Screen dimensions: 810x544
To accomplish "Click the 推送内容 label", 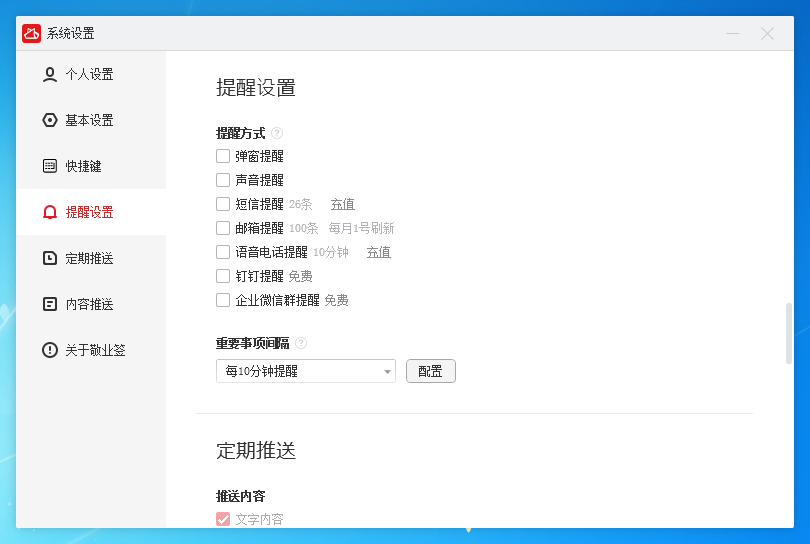I will pyautogui.click(x=241, y=496).
